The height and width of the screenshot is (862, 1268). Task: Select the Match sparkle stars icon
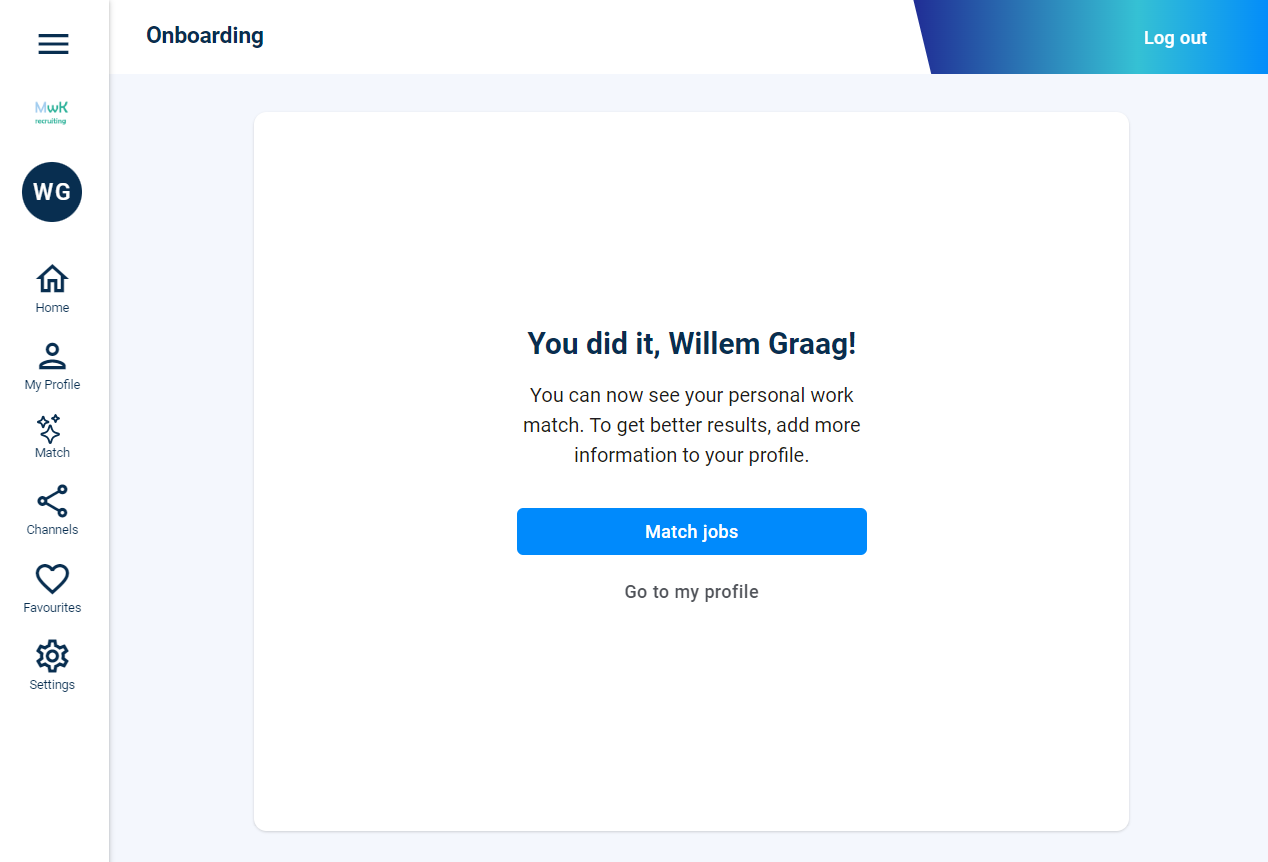(x=49, y=428)
